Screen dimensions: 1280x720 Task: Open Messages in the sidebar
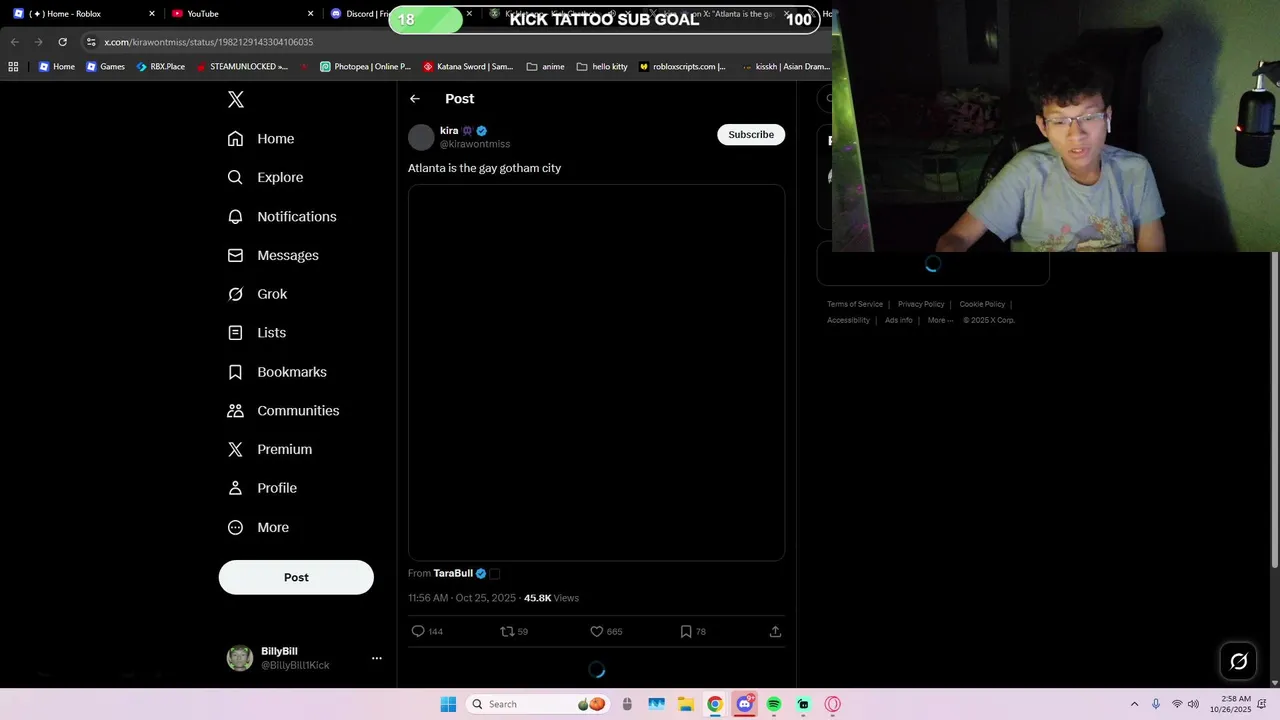pyautogui.click(x=273, y=255)
